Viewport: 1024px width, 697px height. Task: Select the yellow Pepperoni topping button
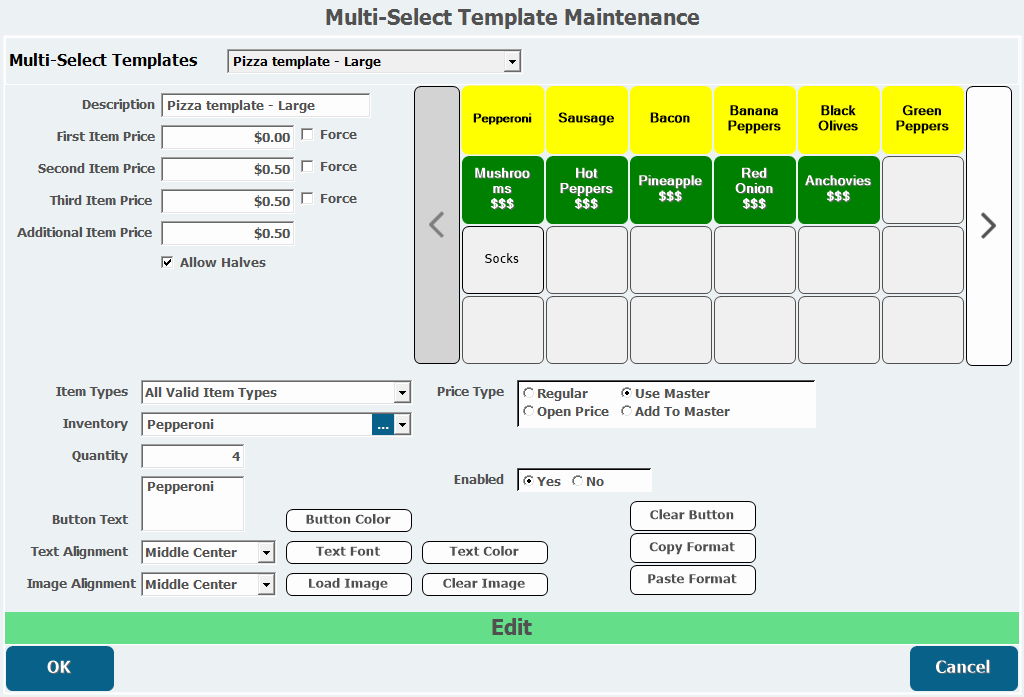(x=502, y=119)
